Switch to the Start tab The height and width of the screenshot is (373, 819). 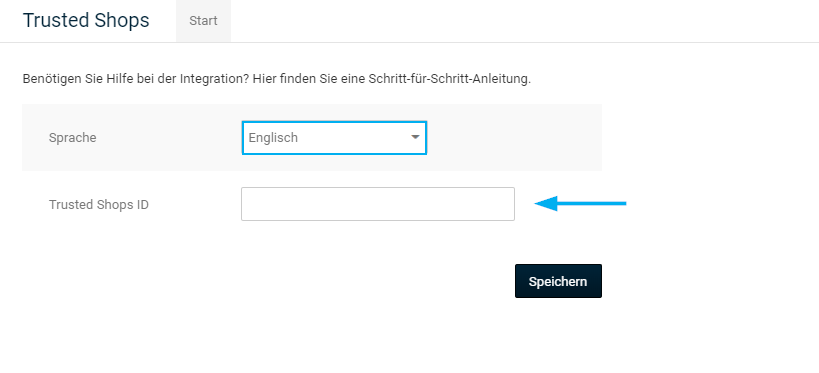(203, 21)
